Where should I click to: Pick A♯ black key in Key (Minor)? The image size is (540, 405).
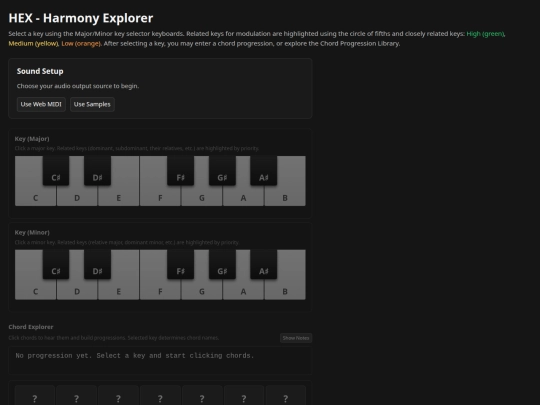tap(263, 264)
